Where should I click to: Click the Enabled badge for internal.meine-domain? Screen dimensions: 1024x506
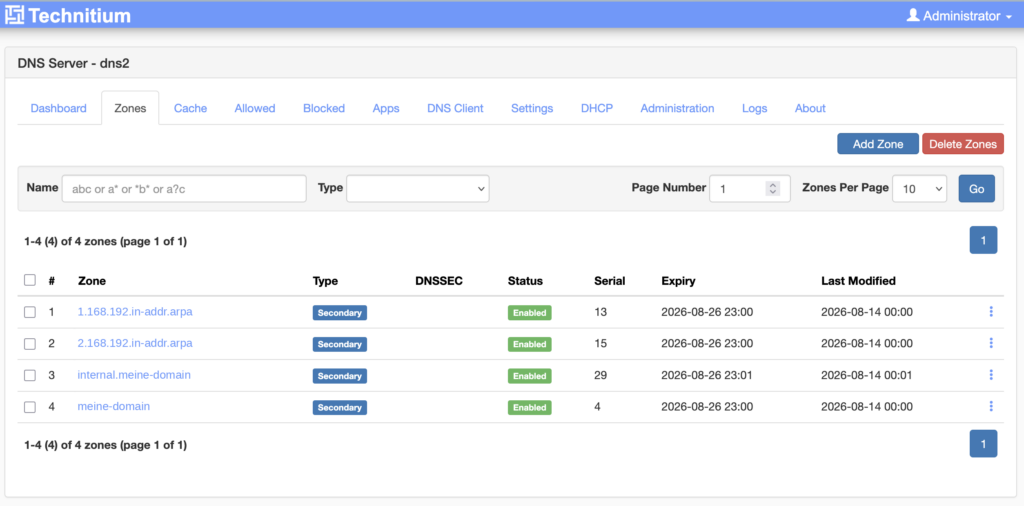click(530, 376)
